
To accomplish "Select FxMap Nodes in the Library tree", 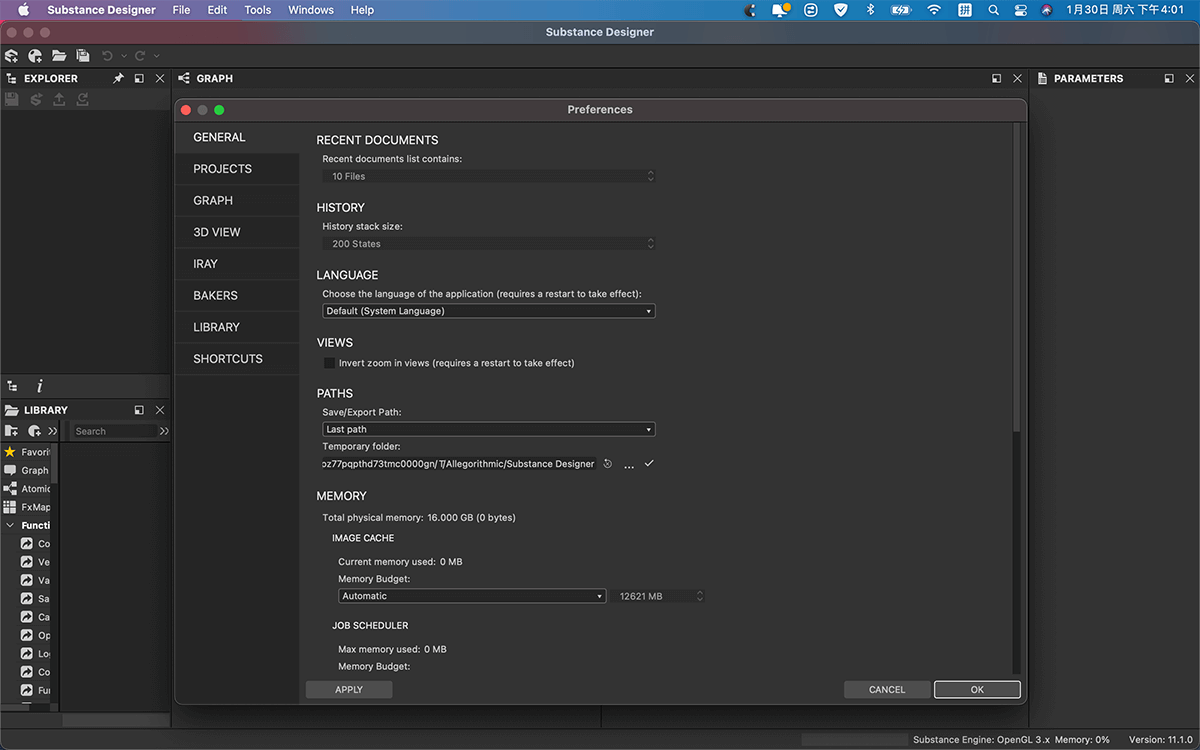I will pos(28,507).
